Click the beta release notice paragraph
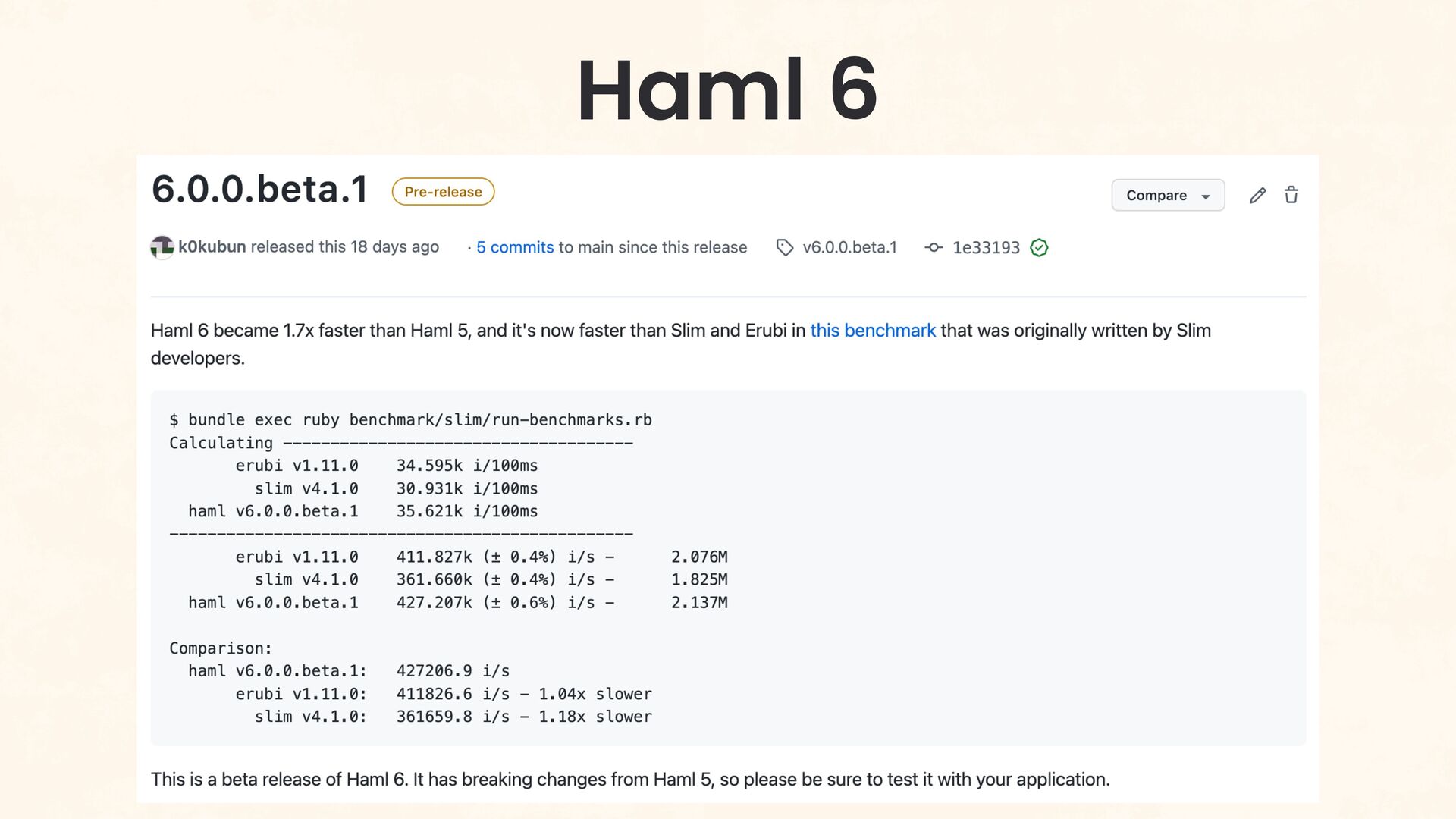Viewport: 1456px width, 819px height. [630, 780]
